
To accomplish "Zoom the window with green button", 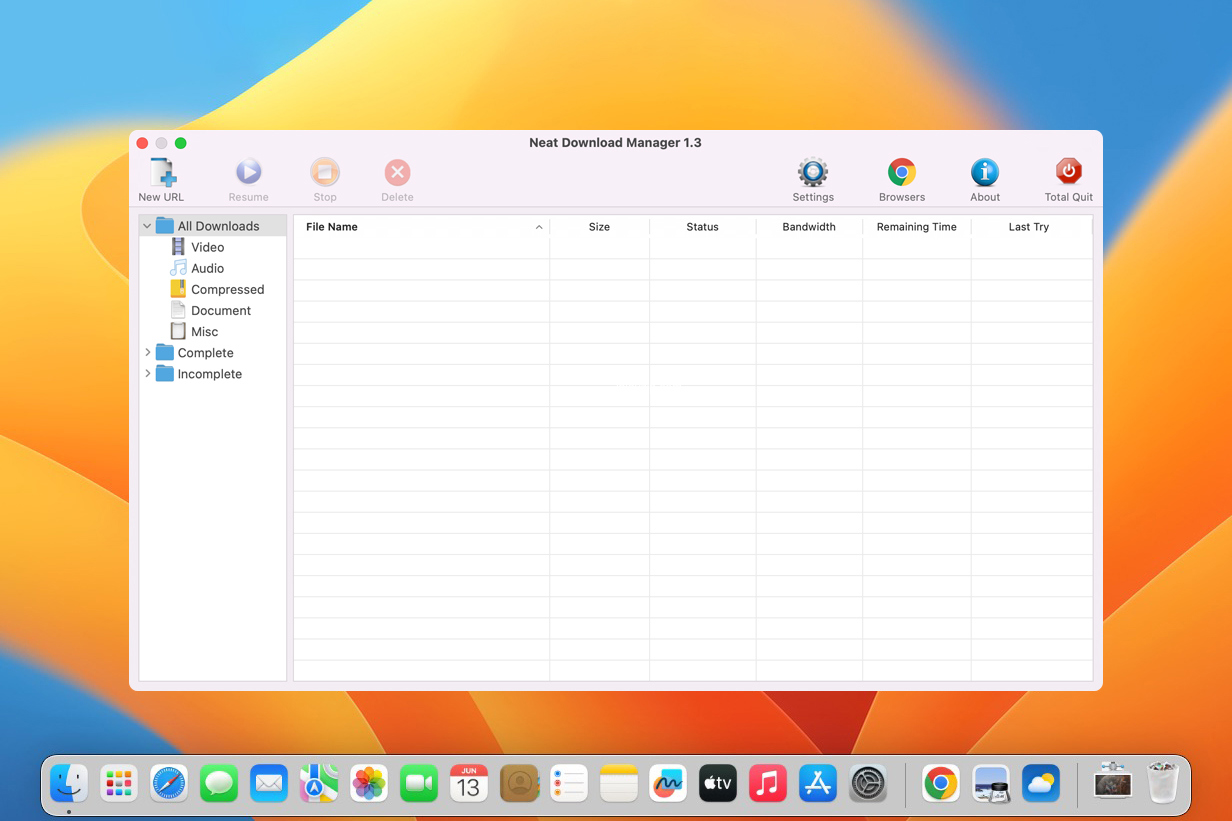I will pyautogui.click(x=180, y=143).
